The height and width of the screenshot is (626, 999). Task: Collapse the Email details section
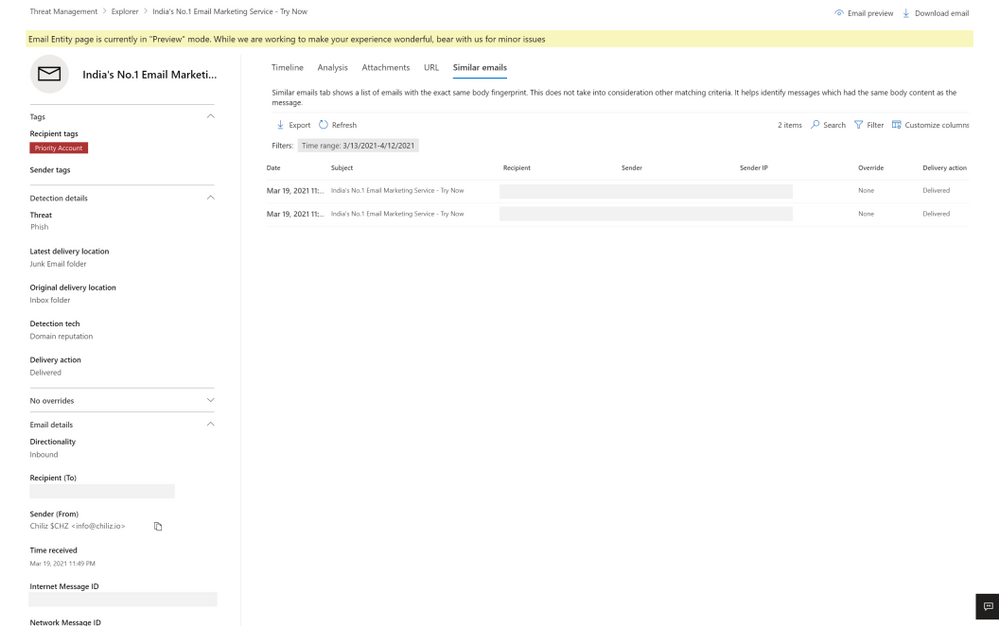(210, 424)
